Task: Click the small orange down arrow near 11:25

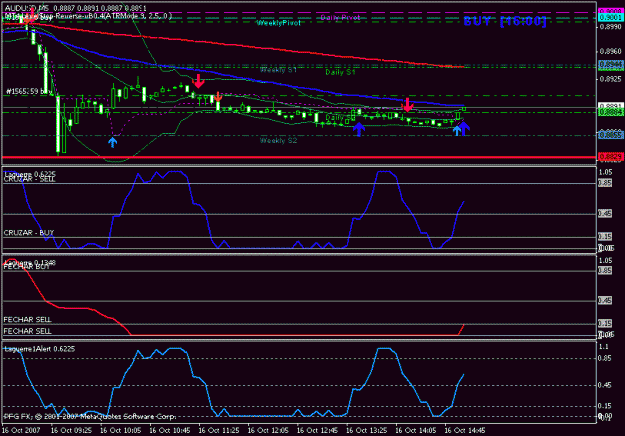Action: (218, 96)
